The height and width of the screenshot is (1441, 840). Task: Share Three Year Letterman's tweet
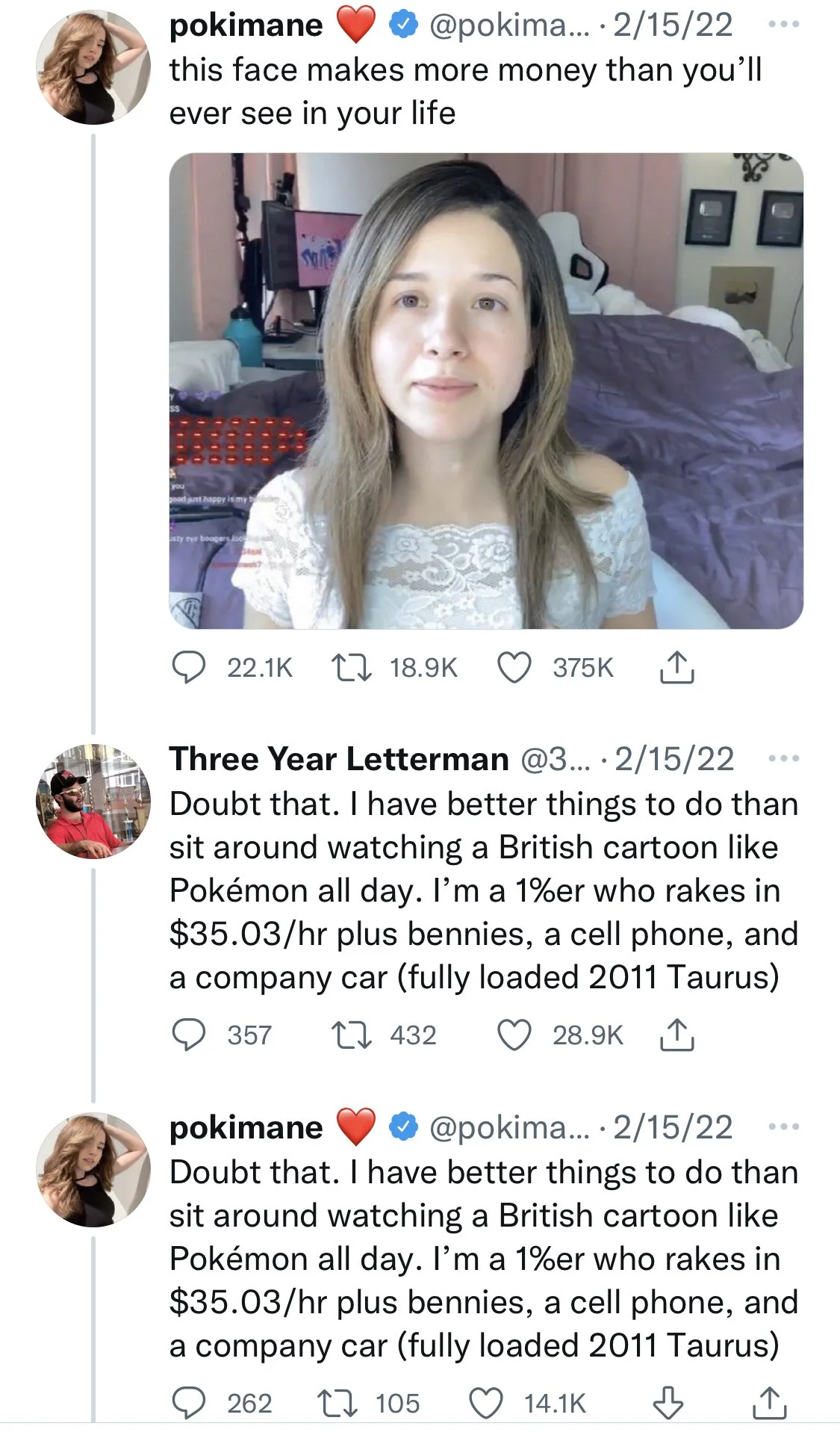[x=676, y=1035]
